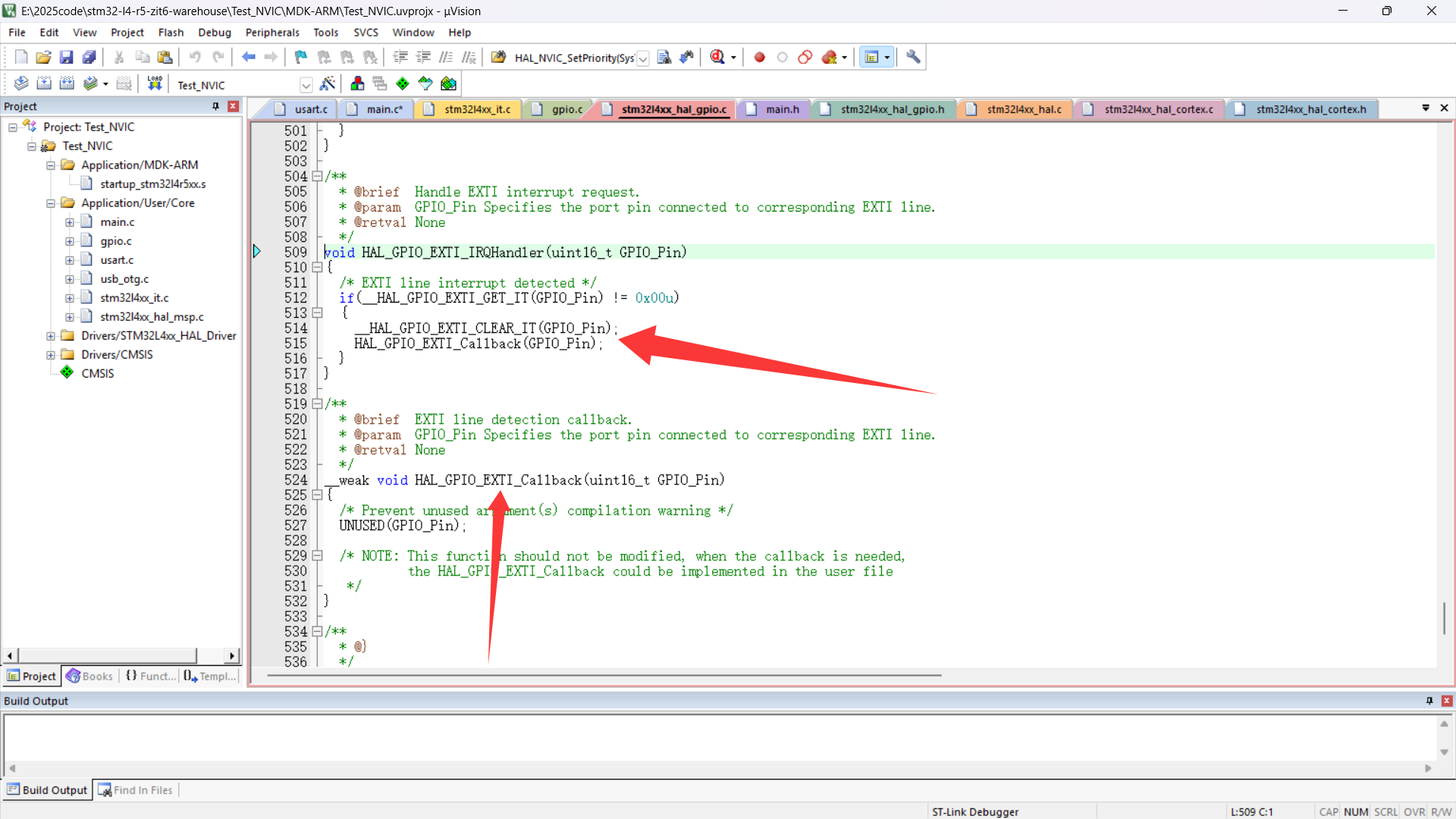Collapse code fold at line 510
This screenshot has width=1456, height=819.
318,267
